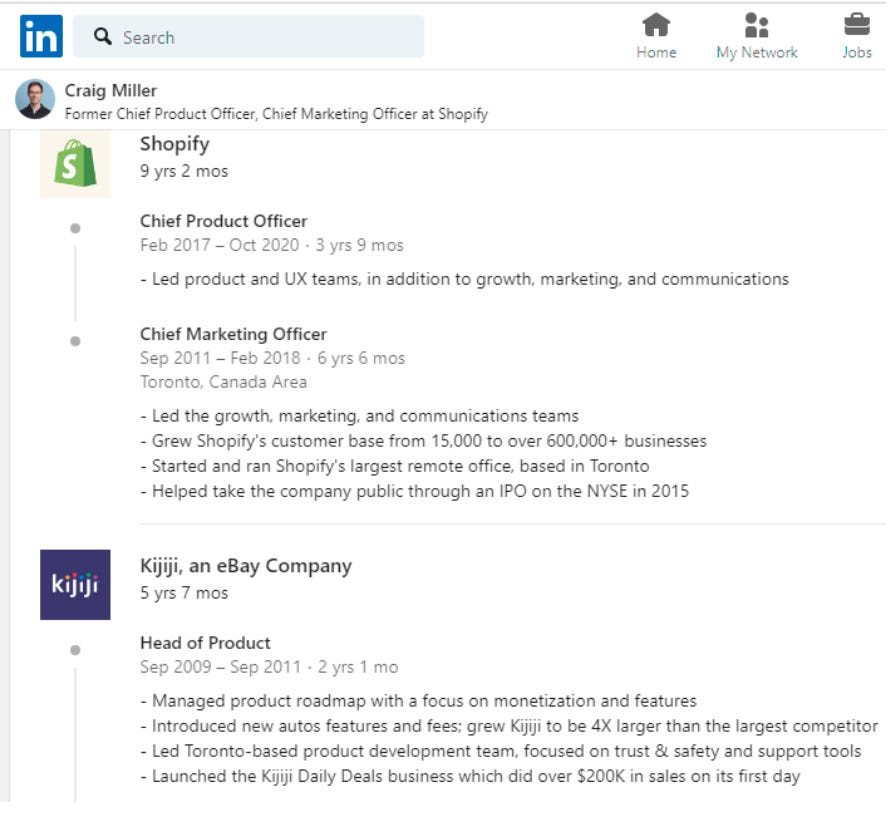The width and height of the screenshot is (893, 840).
Task: Click Toronto, Canada Area location
Action: pos(223,382)
